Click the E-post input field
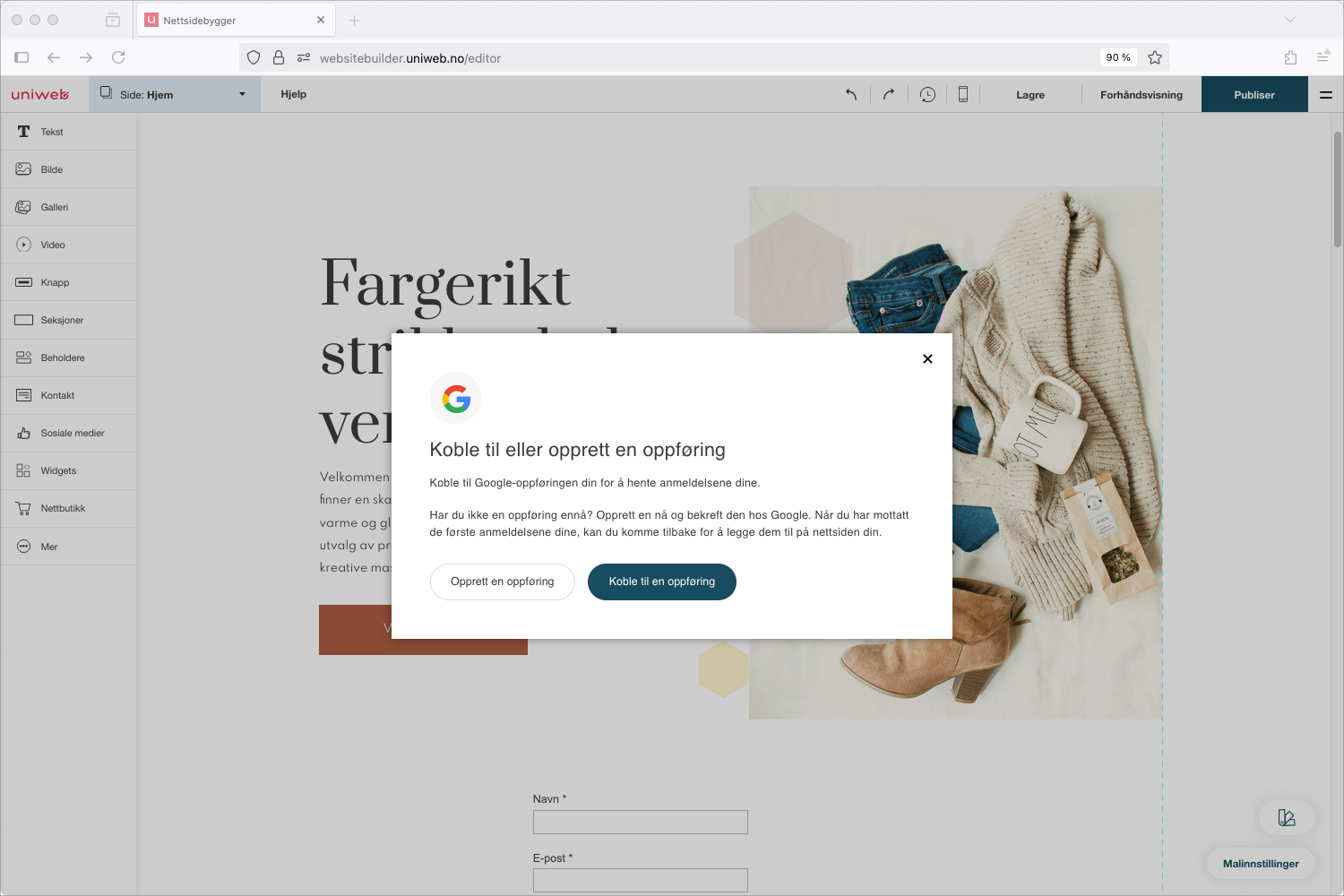 click(x=641, y=880)
